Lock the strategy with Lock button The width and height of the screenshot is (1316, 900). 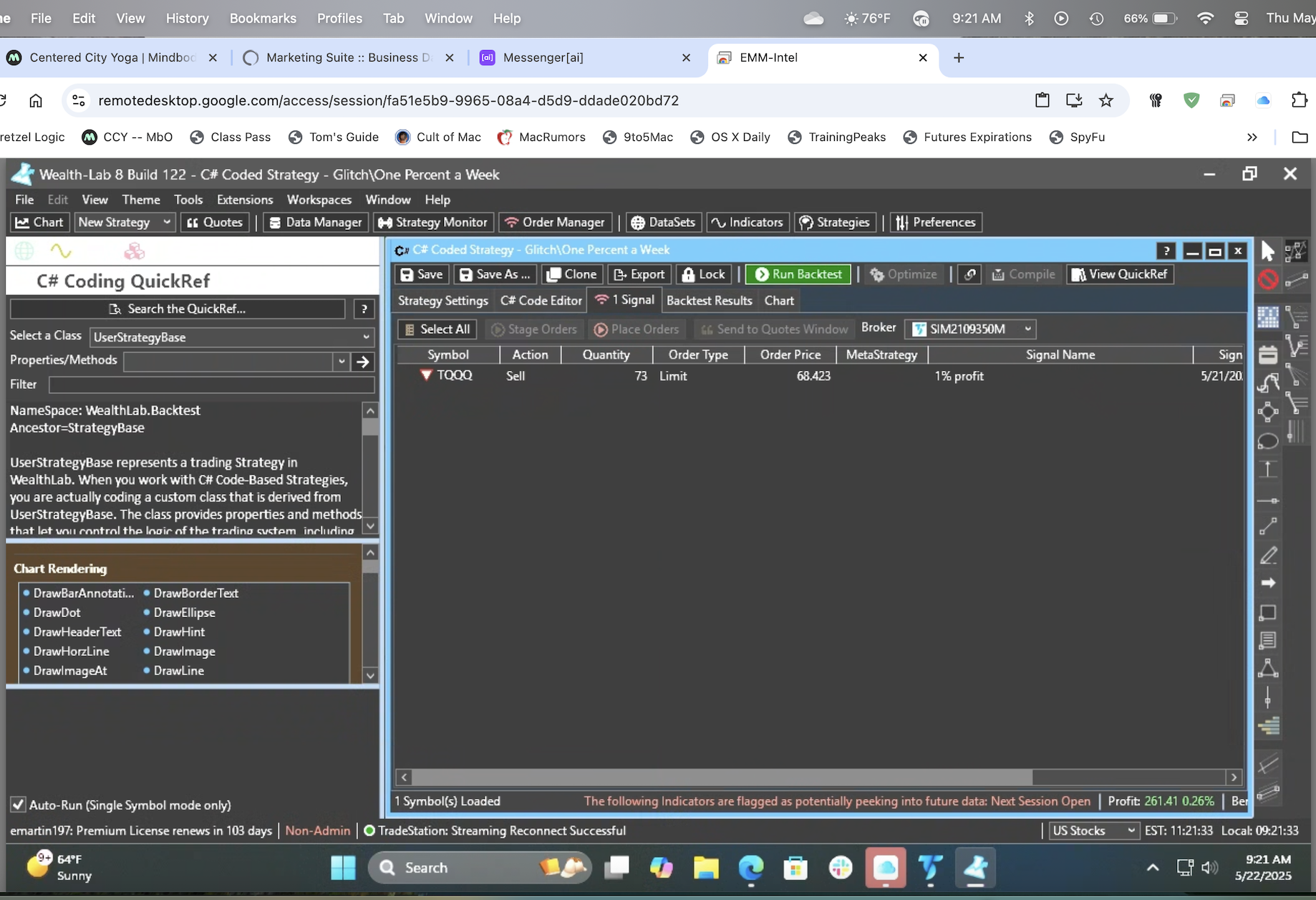point(704,274)
